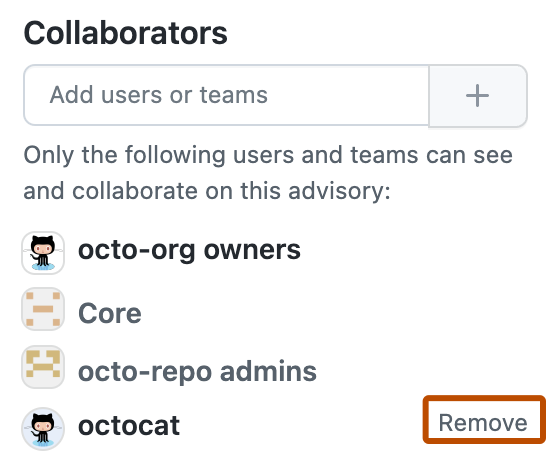The height and width of the screenshot is (466, 554).
Task: Focus the Add users or teams field
Action: click(226, 95)
